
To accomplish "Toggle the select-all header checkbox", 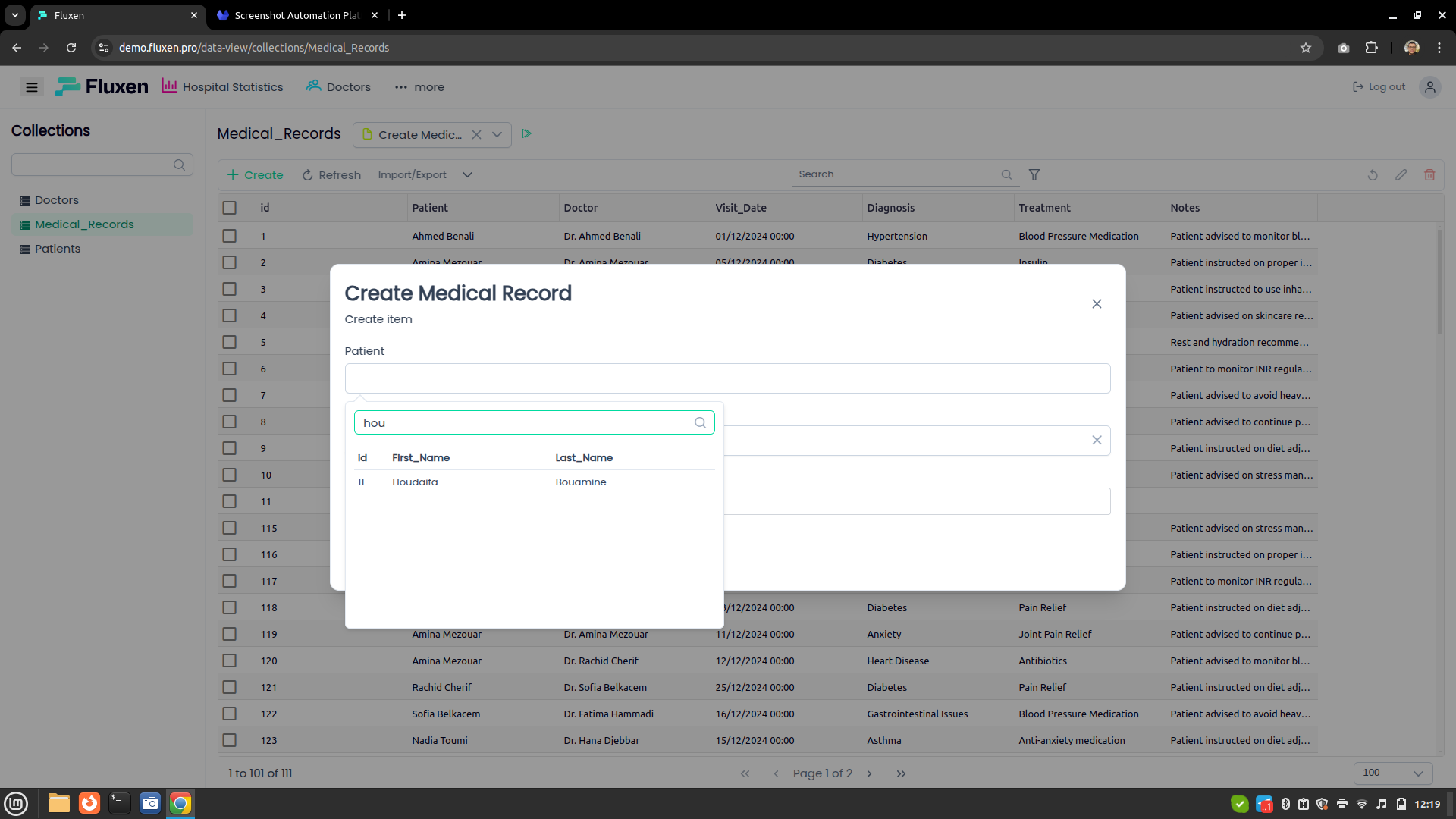I will (230, 208).
